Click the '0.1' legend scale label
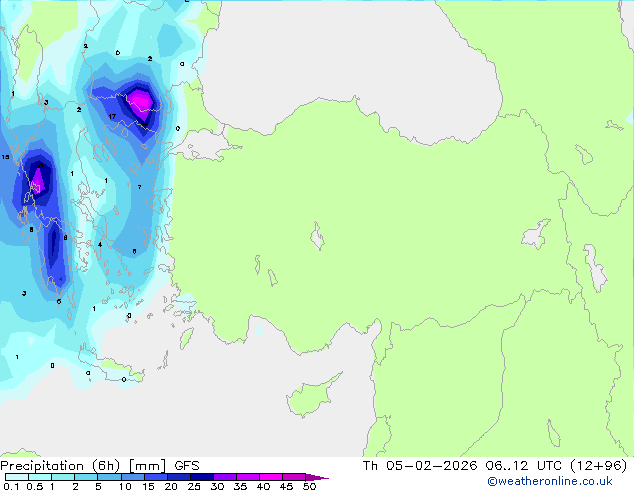This screenshot has height=490, width=634. (x=11, y=486)
